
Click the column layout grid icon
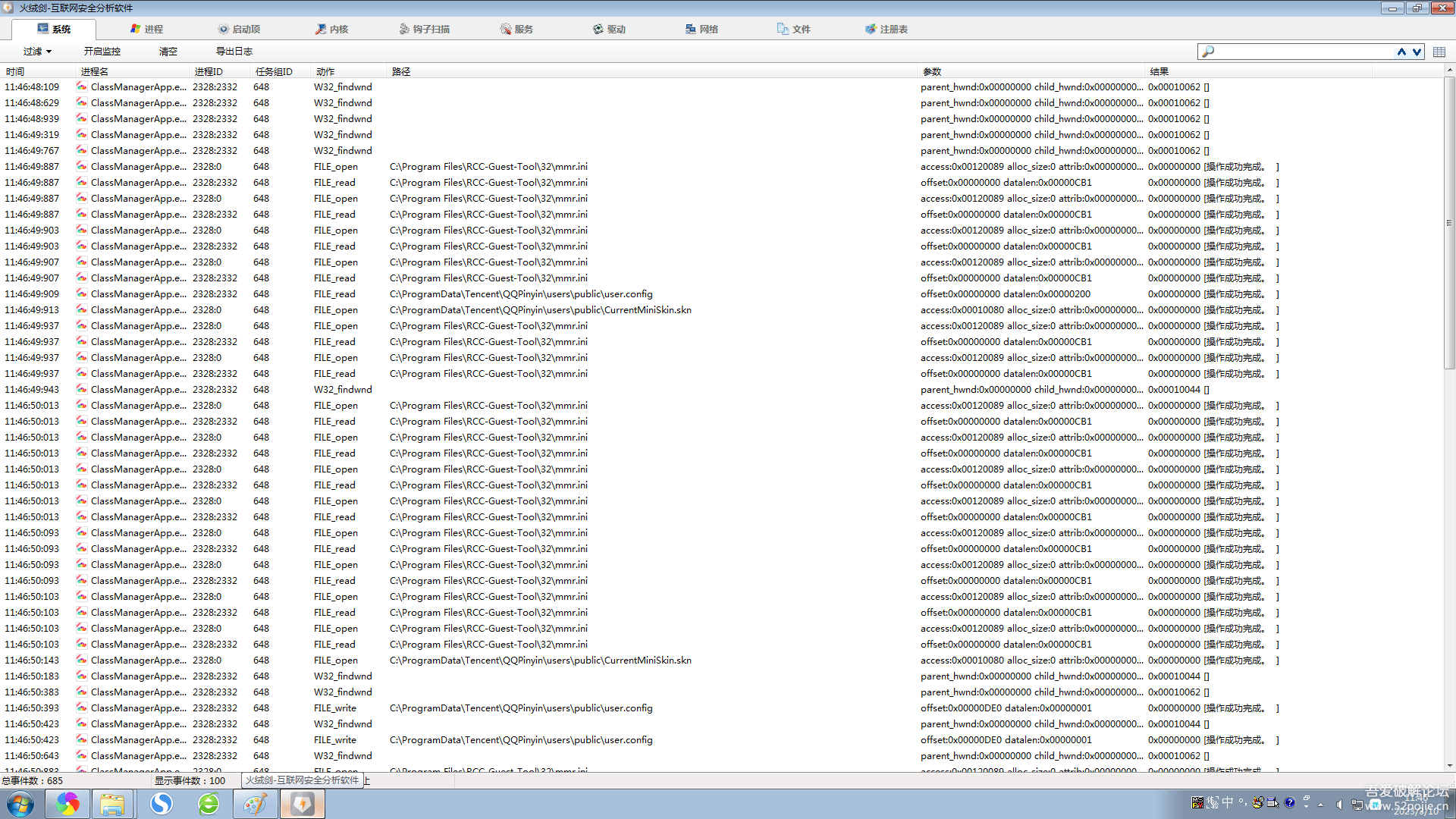tap(1439, 51)
